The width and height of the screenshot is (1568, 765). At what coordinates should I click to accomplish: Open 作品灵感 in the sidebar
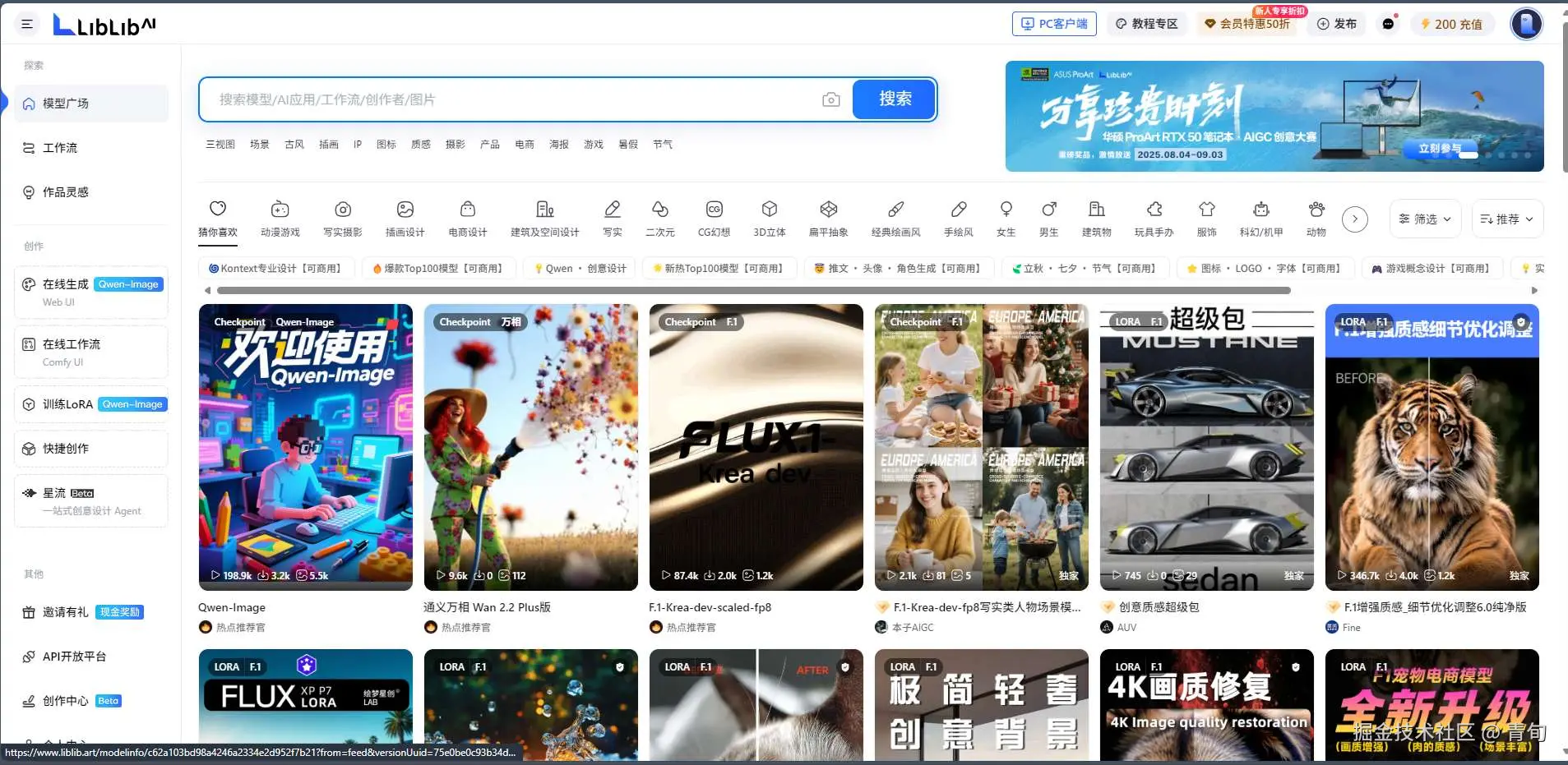[91, 192]
